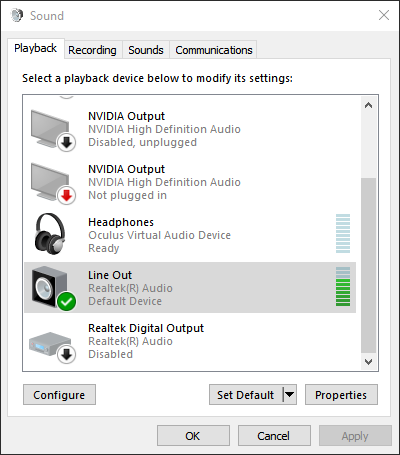This screenshot has width=400, height=455.
Task: Select the 'Line Out' device name
Action: coord(110,275)
